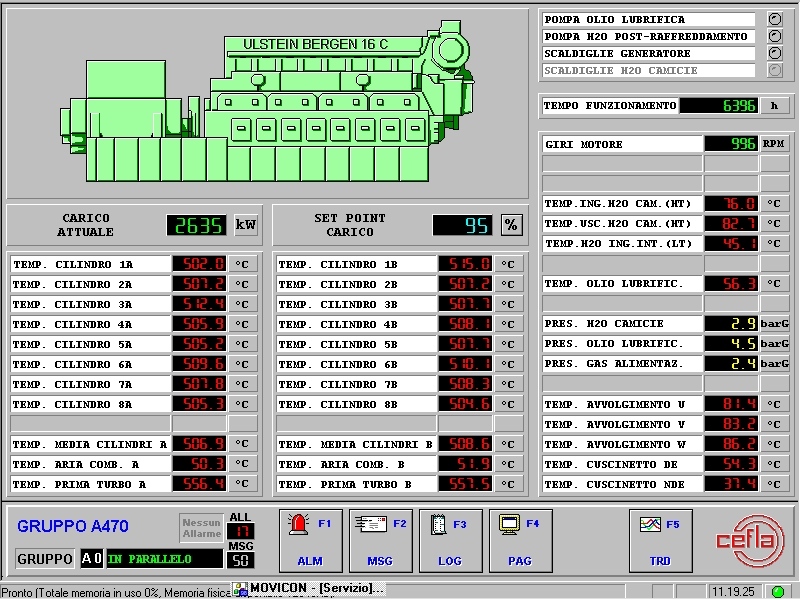
Task: Click the Pres. Olio Lubrific. value
Action: (731, 343)
